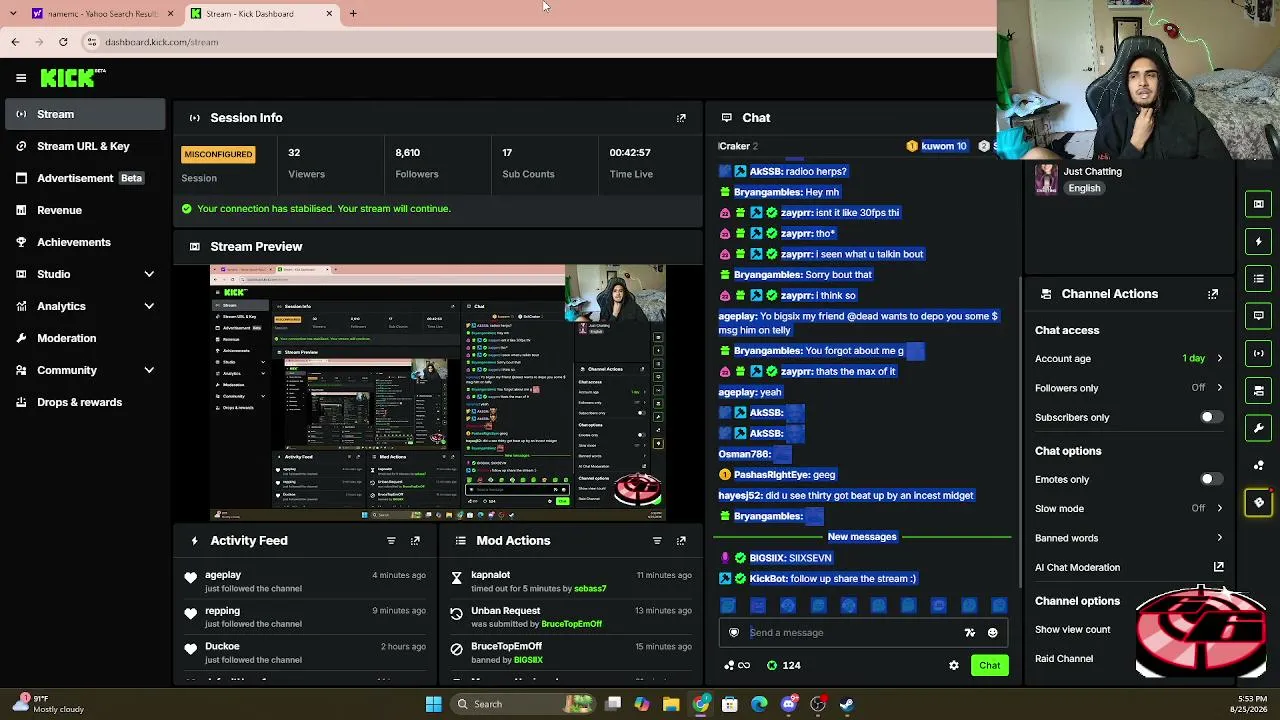Click the MISCONFIGURED session badge
The height and width of the screenshot is (720, 1280).
(x=218, y=154)
